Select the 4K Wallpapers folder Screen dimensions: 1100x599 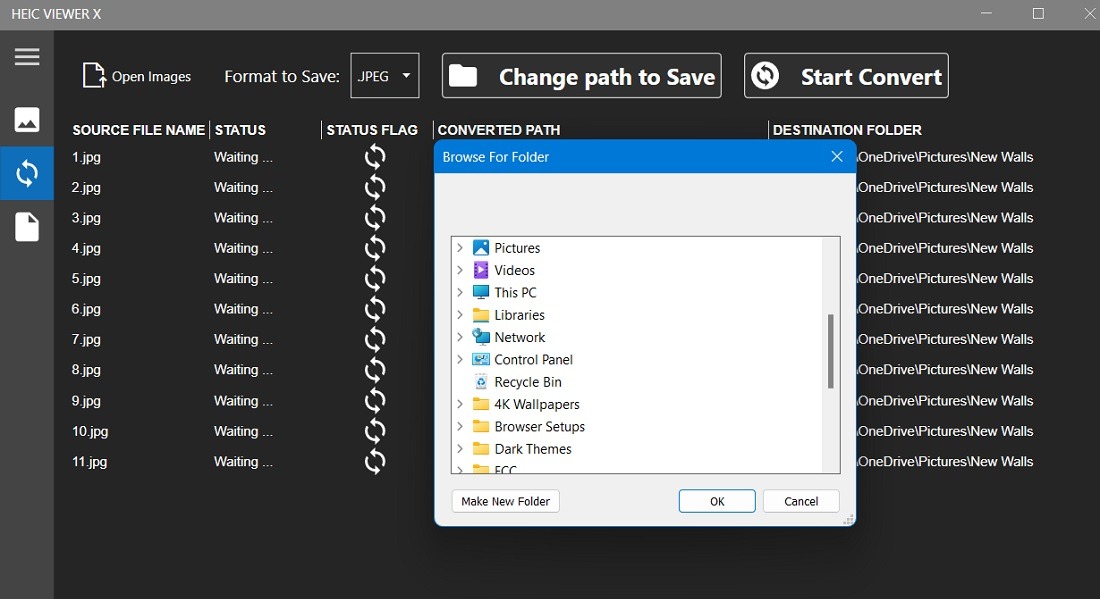point(535,404)
